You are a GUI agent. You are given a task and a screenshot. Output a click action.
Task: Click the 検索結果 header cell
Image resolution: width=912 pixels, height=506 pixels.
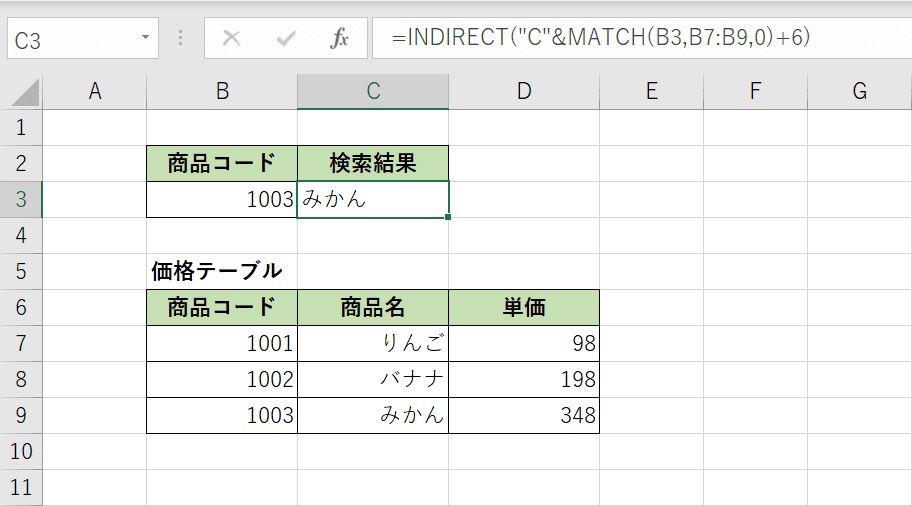click(x=373, y=163)
